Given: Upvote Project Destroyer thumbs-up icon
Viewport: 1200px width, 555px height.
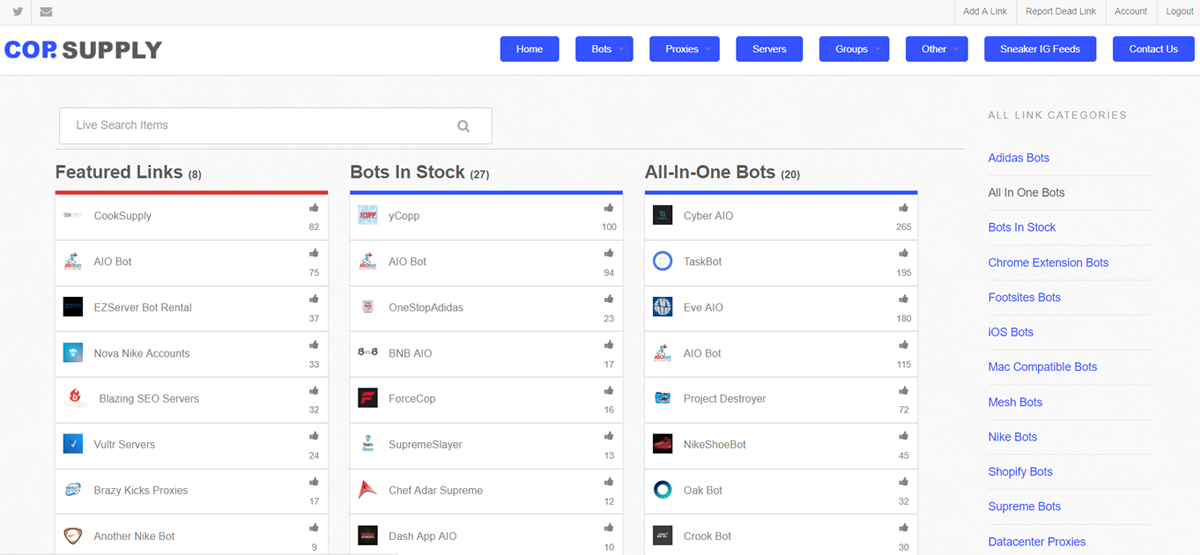Looking at the screenshot, I should click(904, 390).
